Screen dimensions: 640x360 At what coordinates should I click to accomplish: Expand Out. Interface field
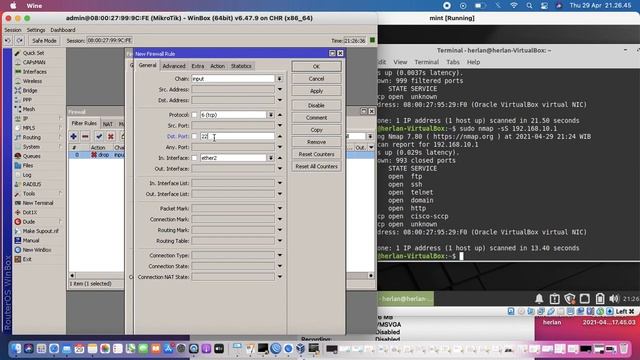tap(280, 169)
